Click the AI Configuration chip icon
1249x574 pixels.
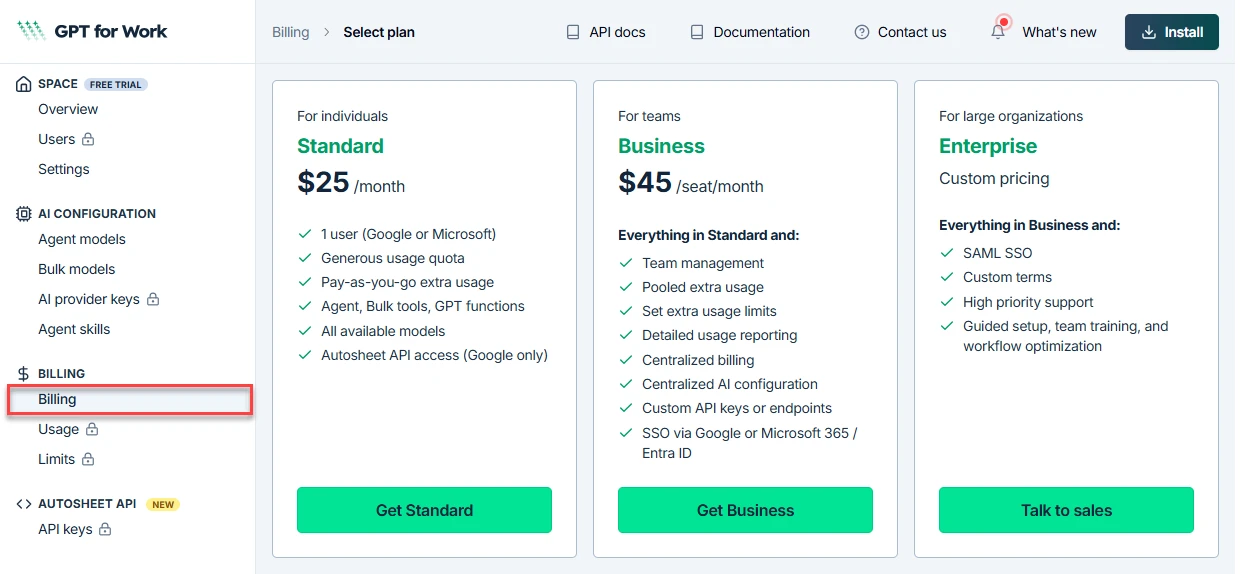(24, 214)
